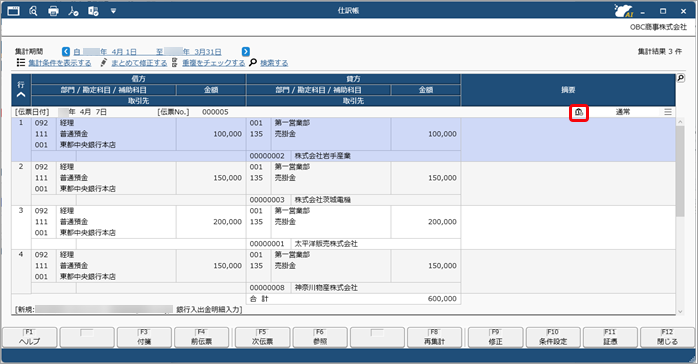Click the magnifier icon above the scrollbar
Screen dimensions: 698x364
[x=681, y=78]
